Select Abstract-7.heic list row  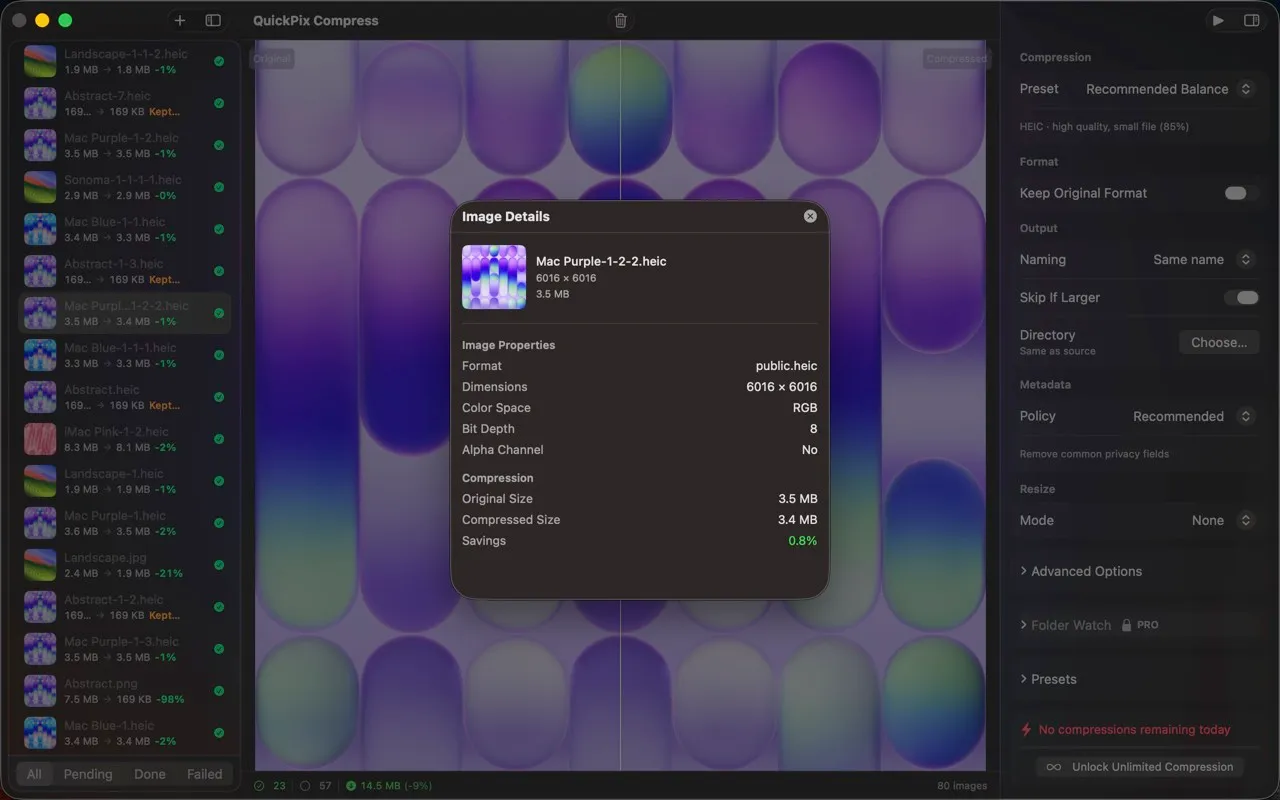point(125,103)
